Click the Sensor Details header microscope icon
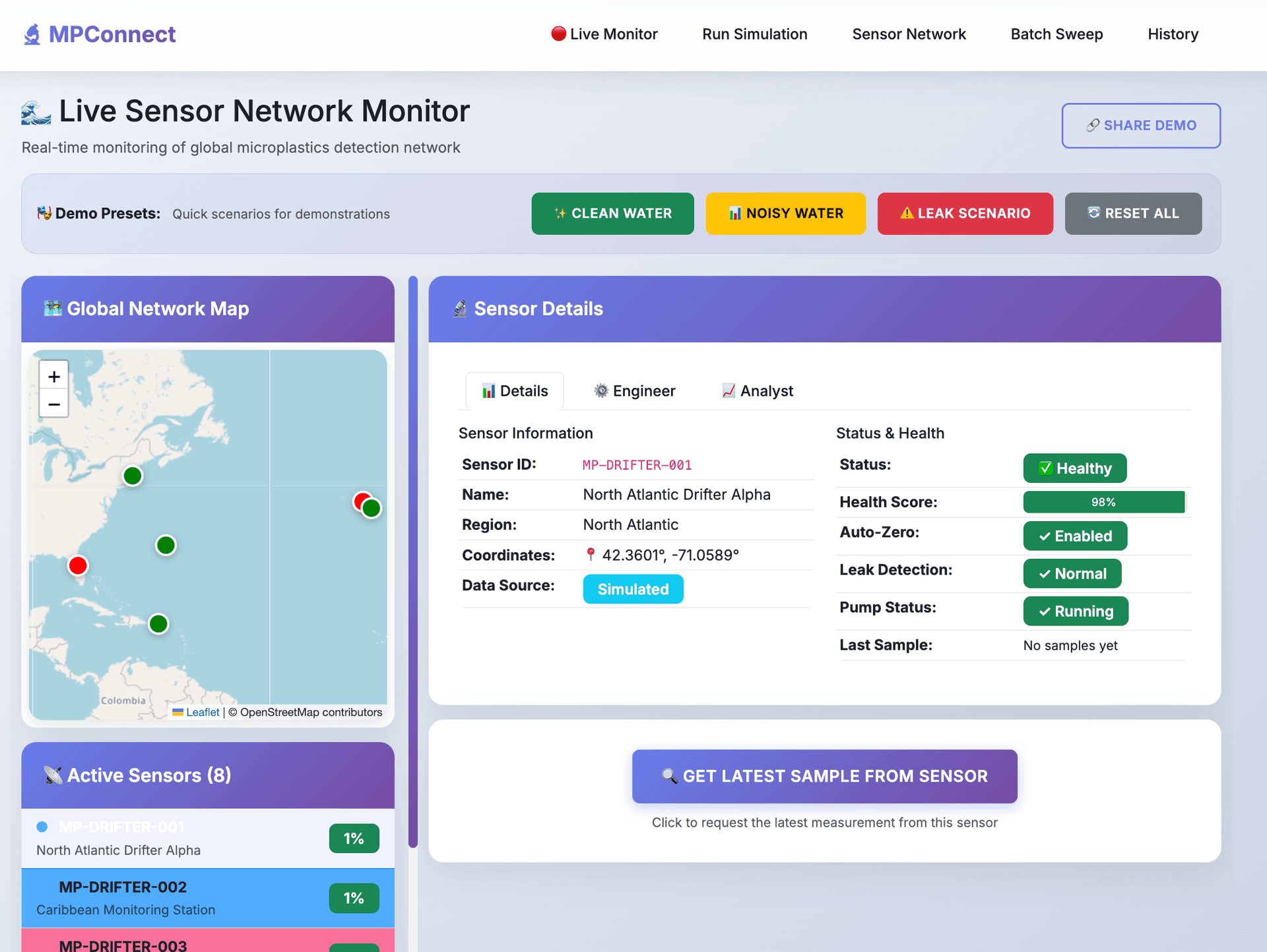The height and width of the screenshot is (952, 1267). click(x=460, y=308)
